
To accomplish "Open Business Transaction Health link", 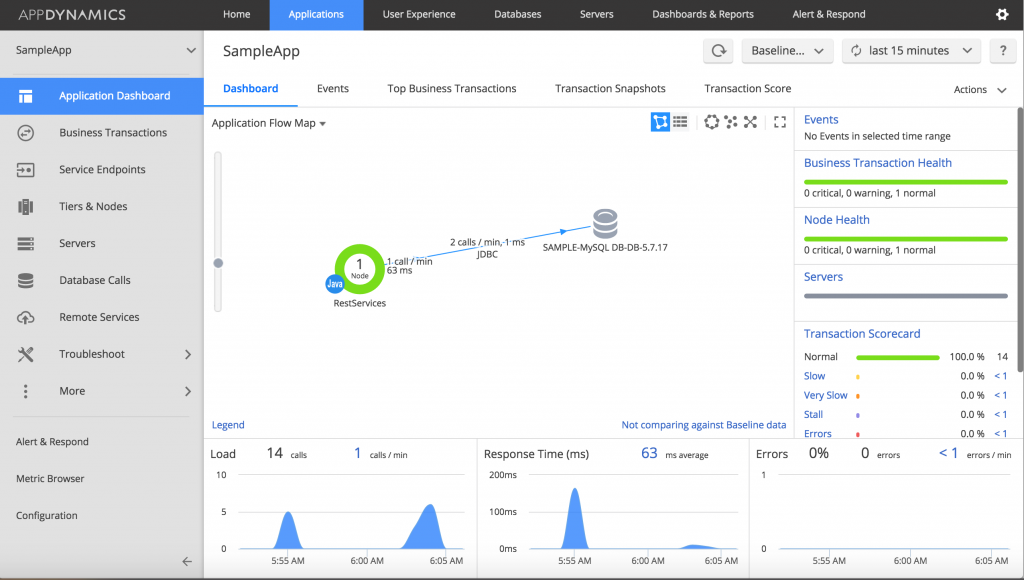I will [x=877, y=163].
